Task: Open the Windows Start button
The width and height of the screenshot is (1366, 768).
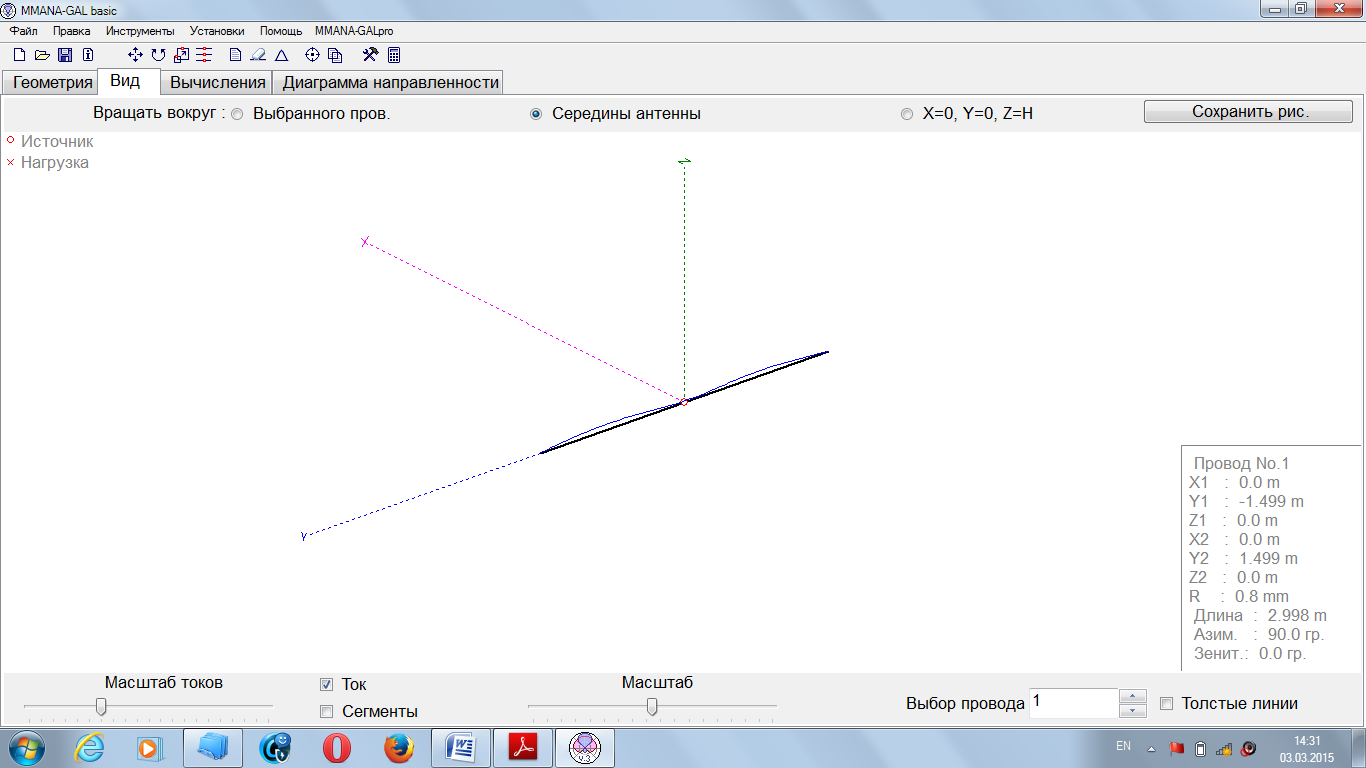Action: coord(27,747)
